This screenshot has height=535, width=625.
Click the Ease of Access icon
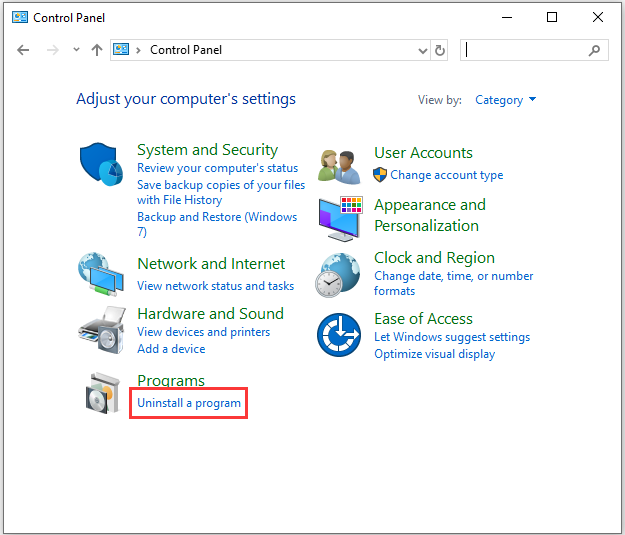coord(339,335)
